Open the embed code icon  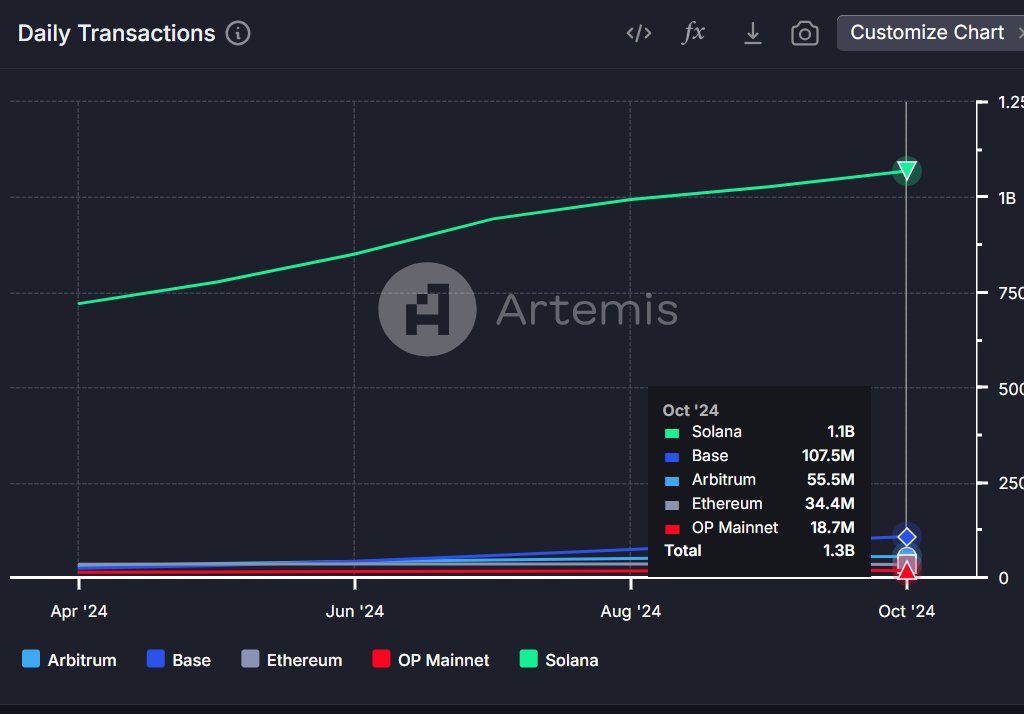[x=638, y=33]
